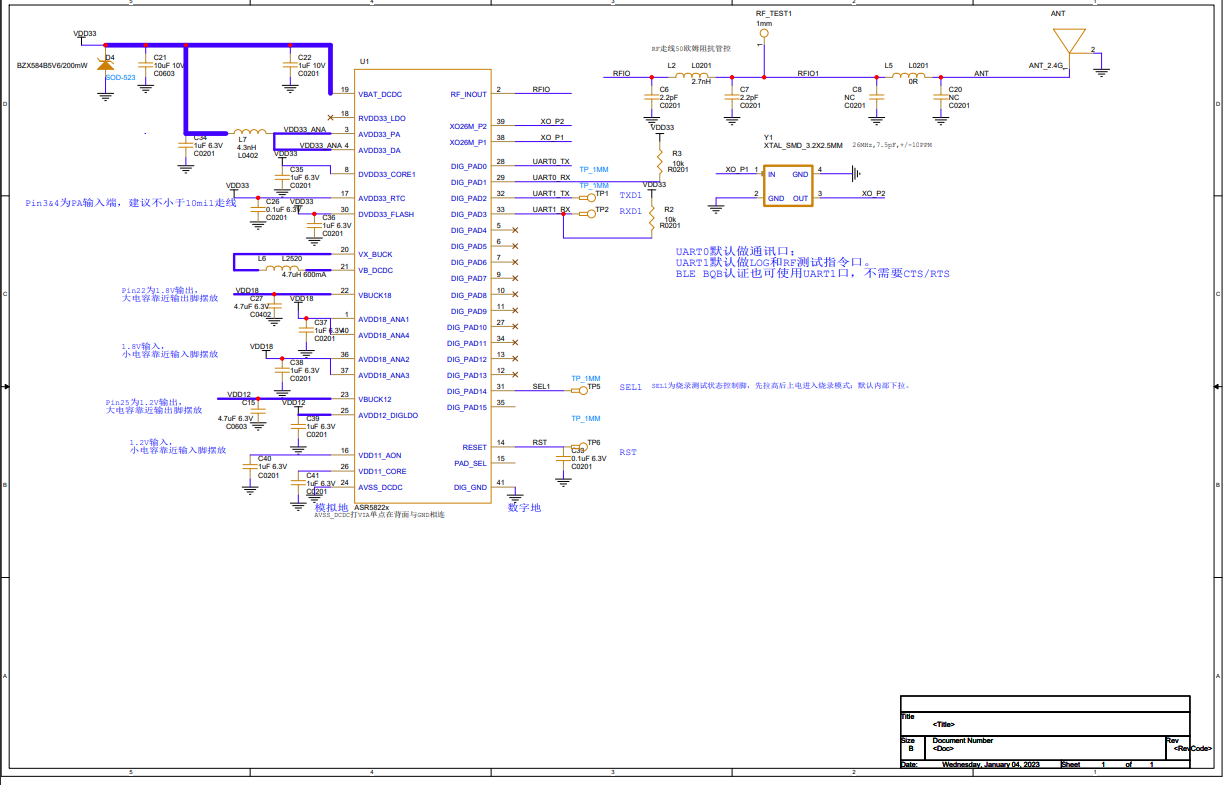
Task: Select the TP5 test point symbol
Action: (581, 390)
